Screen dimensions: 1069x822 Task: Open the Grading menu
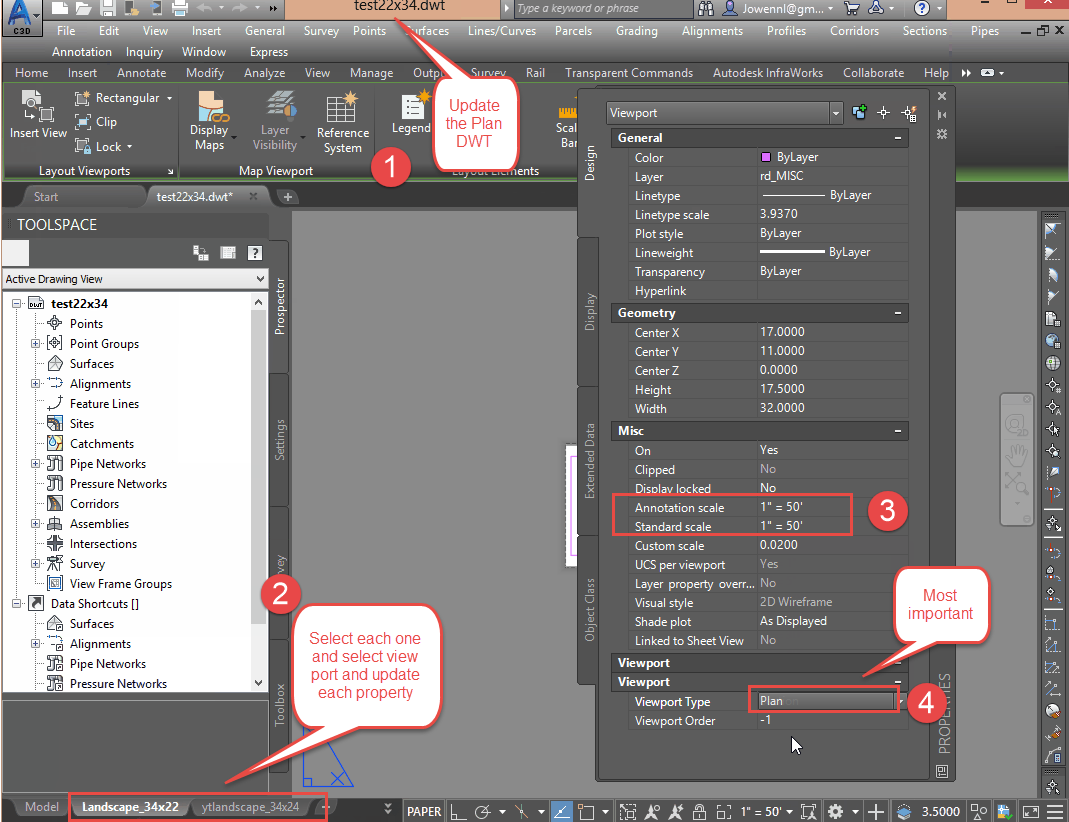(x=636, y=31)
